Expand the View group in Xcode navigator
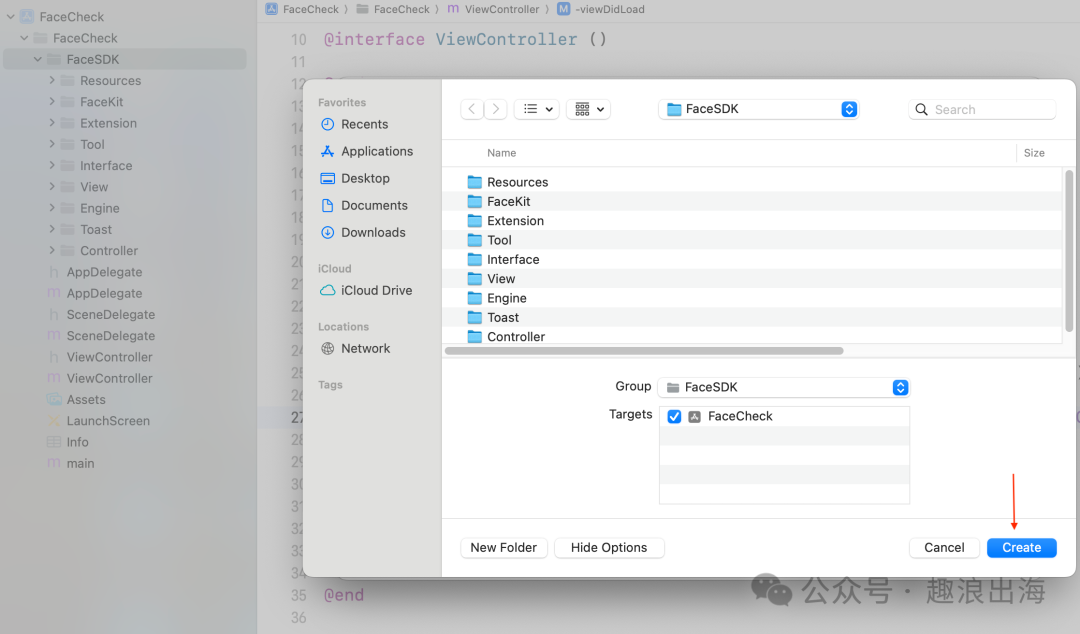1080x634 pixels. coord(52,187)
